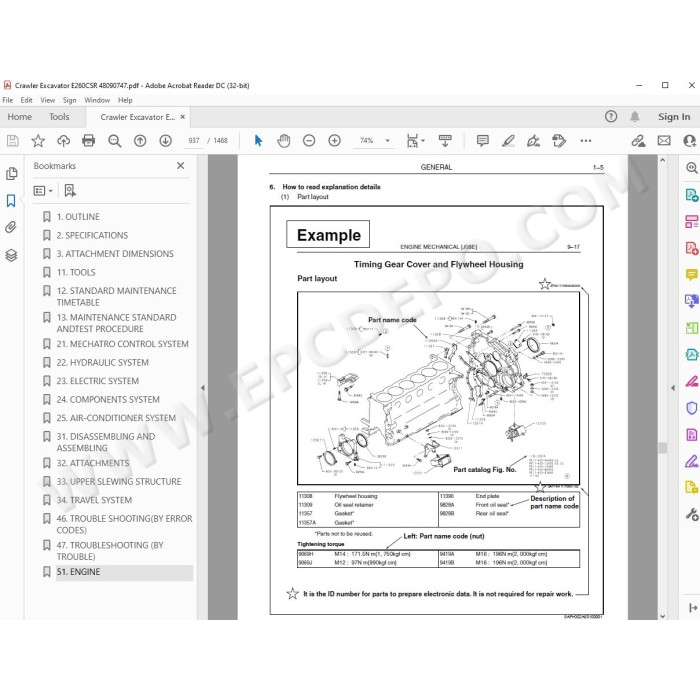Select the highlighter pen tool
Screen dimensions: 700x700
click(508, 141)
